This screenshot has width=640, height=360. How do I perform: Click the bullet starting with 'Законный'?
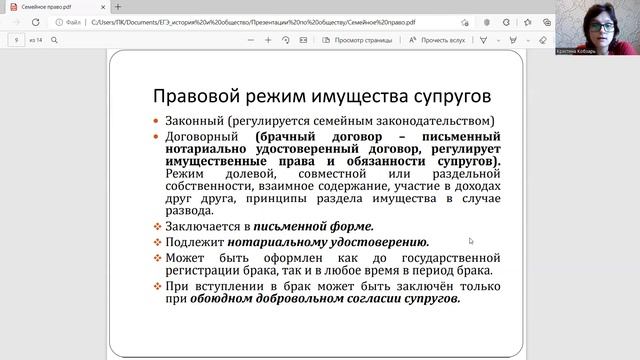[330, 121]
